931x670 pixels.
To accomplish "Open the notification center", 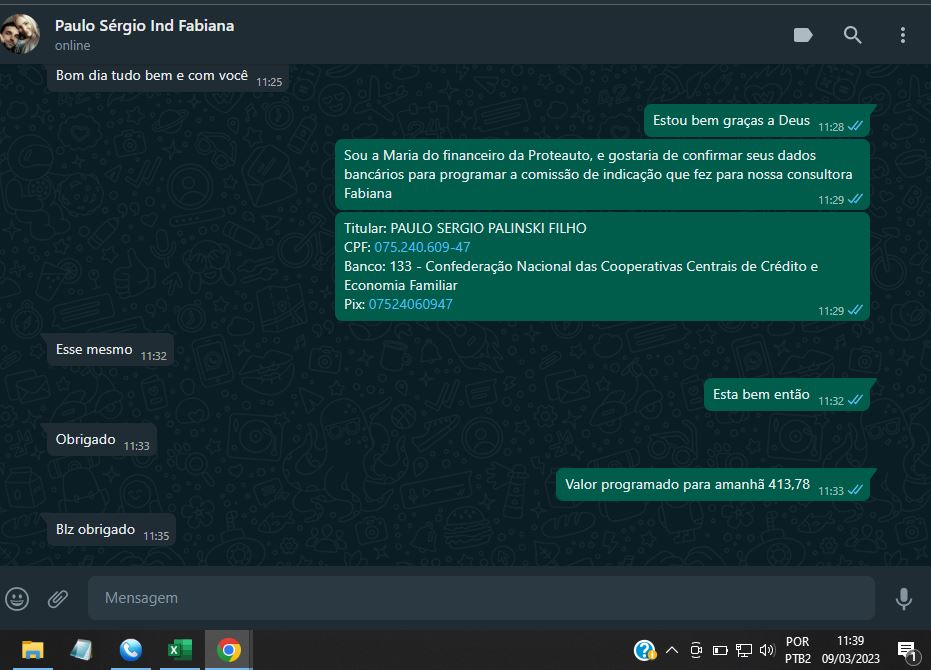I will tap(907, 650).
